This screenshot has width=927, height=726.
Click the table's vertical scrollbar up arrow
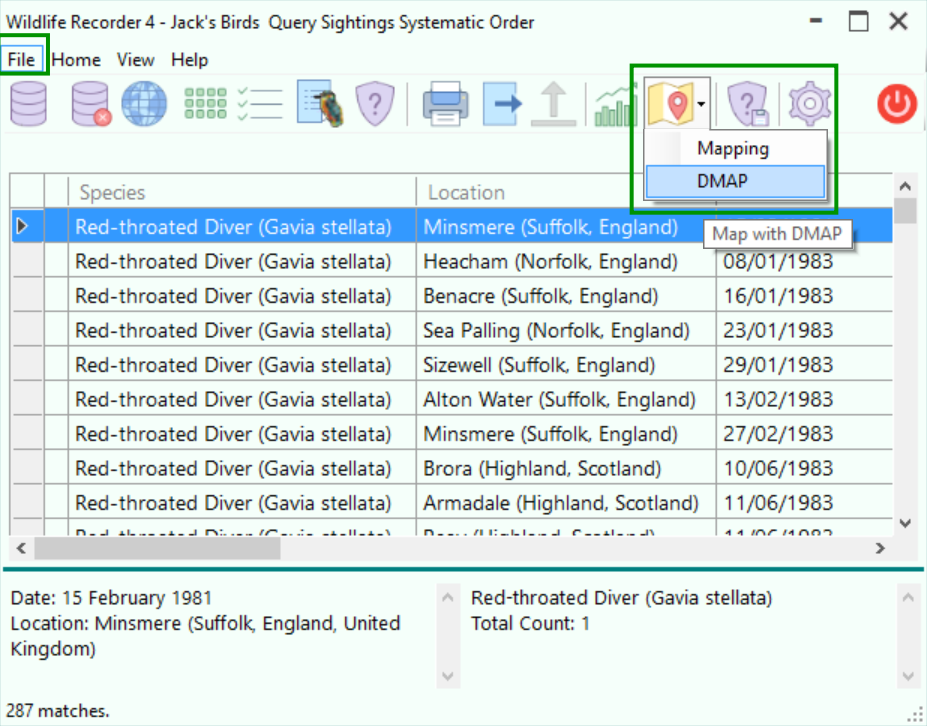(905, 186)
